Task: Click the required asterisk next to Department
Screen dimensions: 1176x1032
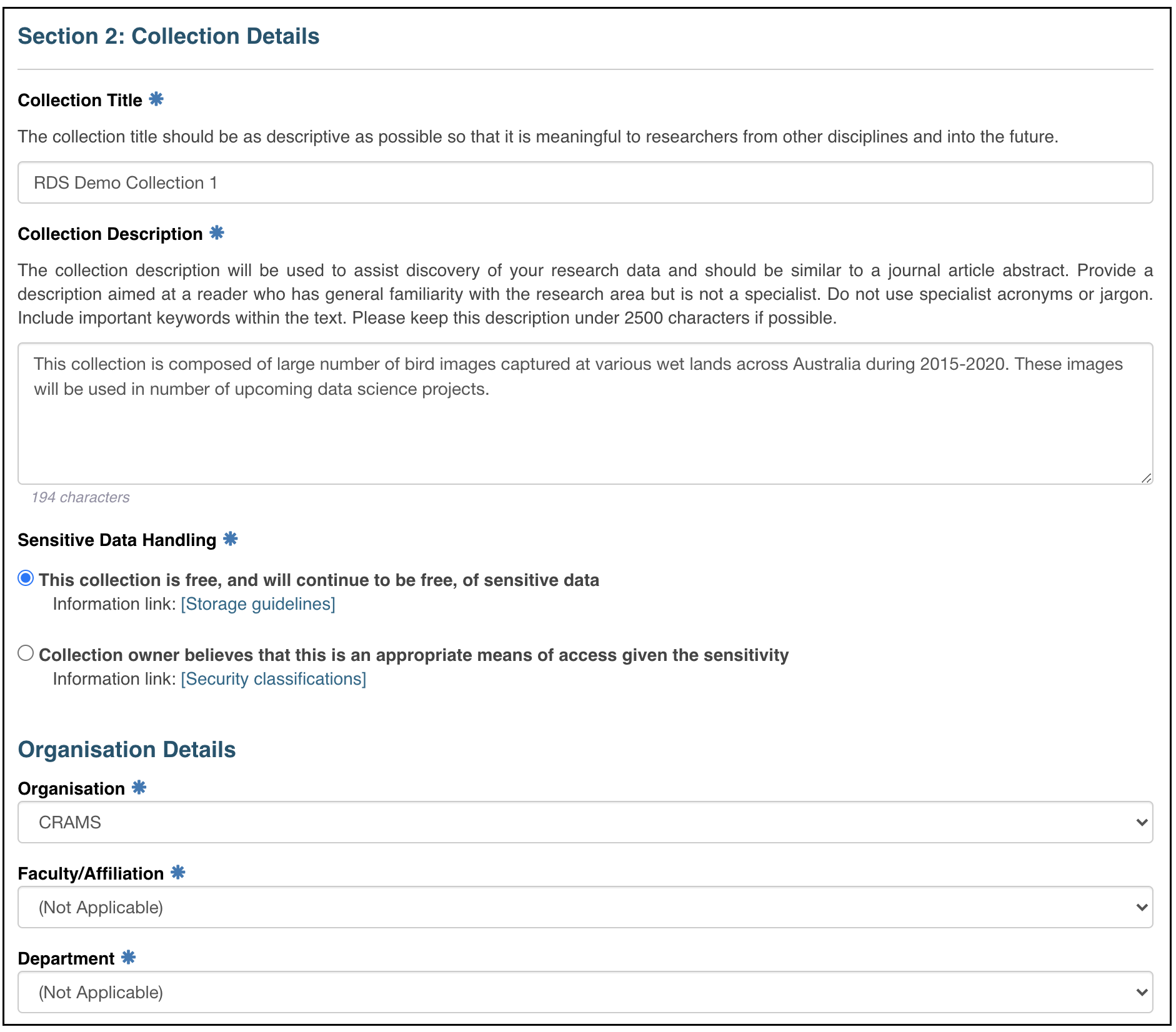Action: (x=129, y=957)
